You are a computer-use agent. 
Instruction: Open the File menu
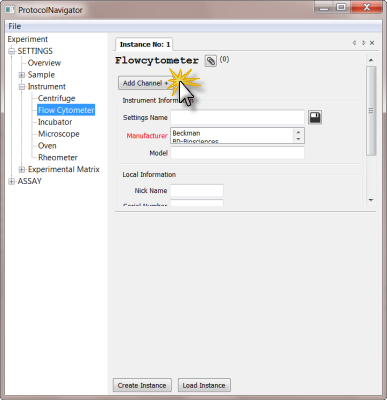[15, 26]
